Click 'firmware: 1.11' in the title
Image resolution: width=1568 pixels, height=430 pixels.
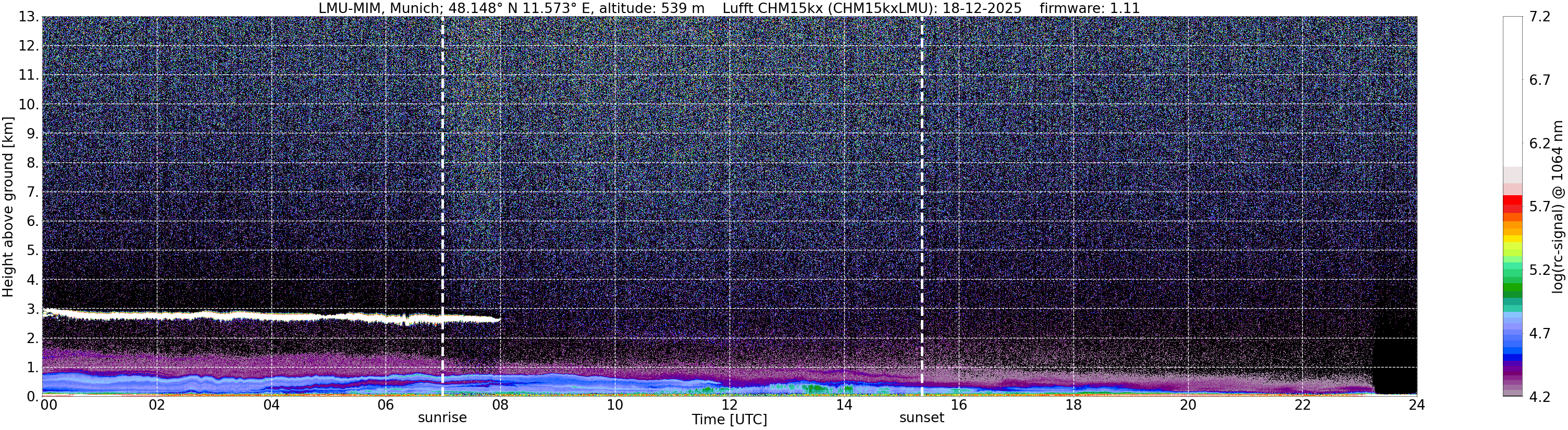click(1090, 8)
